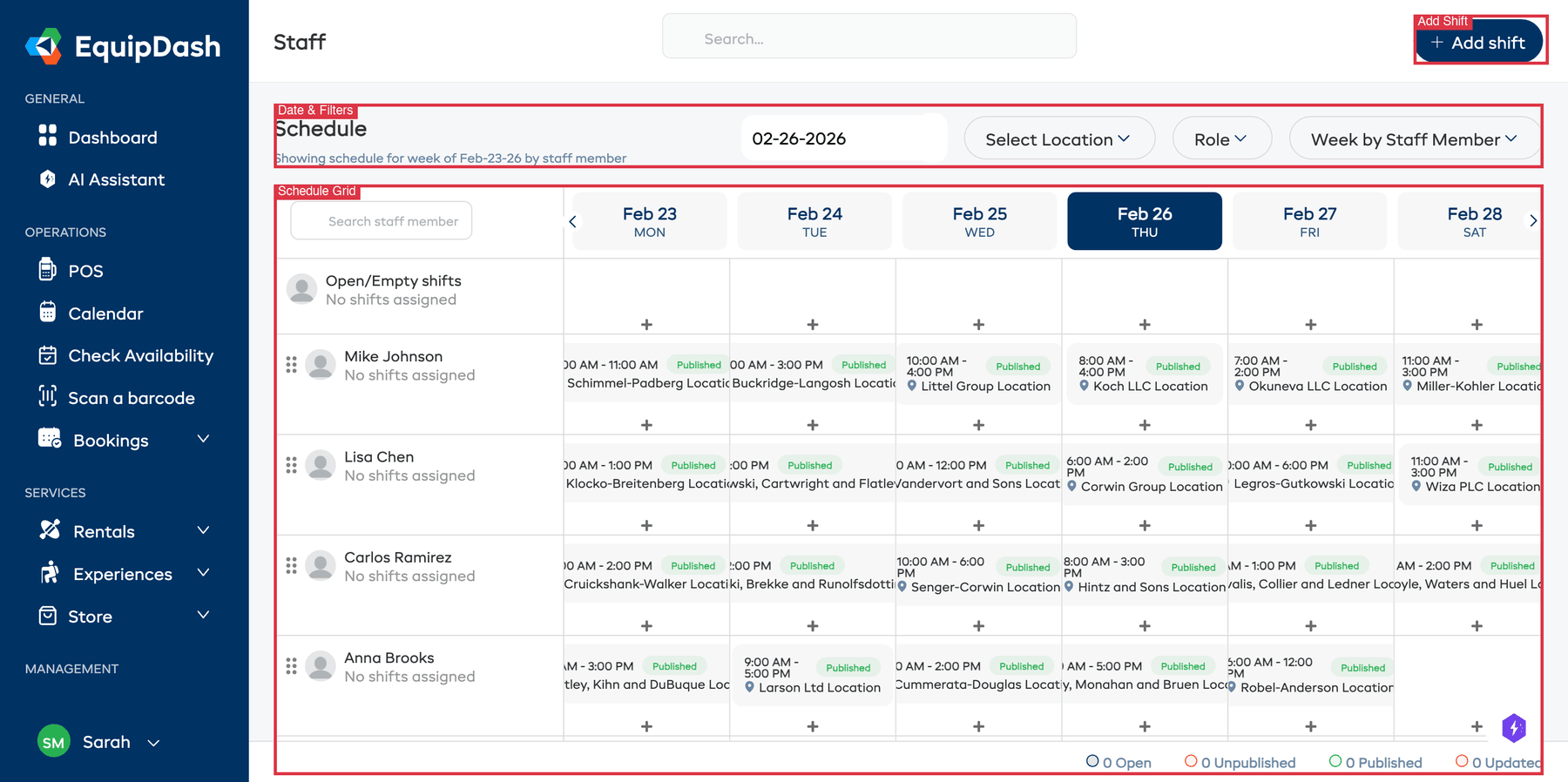Open the Dashboard sidebar icon
The image size is (1568, 782).
click(48, 136)
